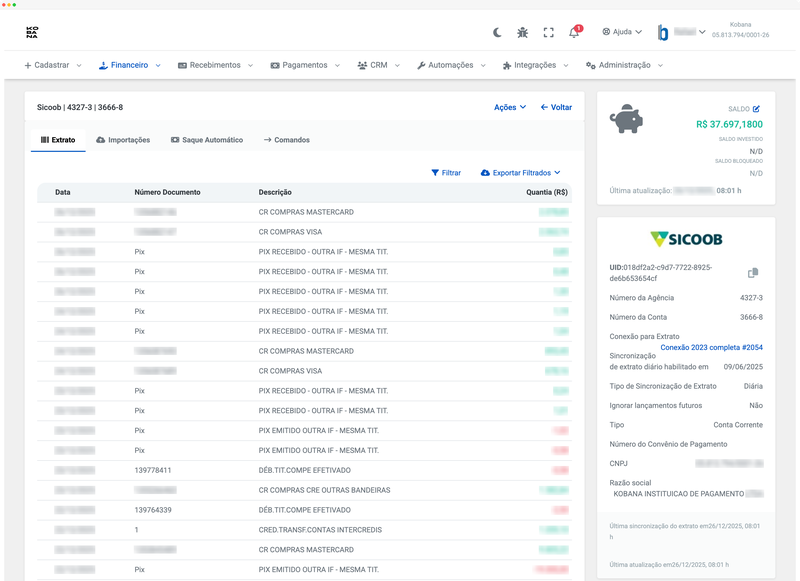800x581 pixels.
Task: Sort the table by the Data column header
Action: 63,192
